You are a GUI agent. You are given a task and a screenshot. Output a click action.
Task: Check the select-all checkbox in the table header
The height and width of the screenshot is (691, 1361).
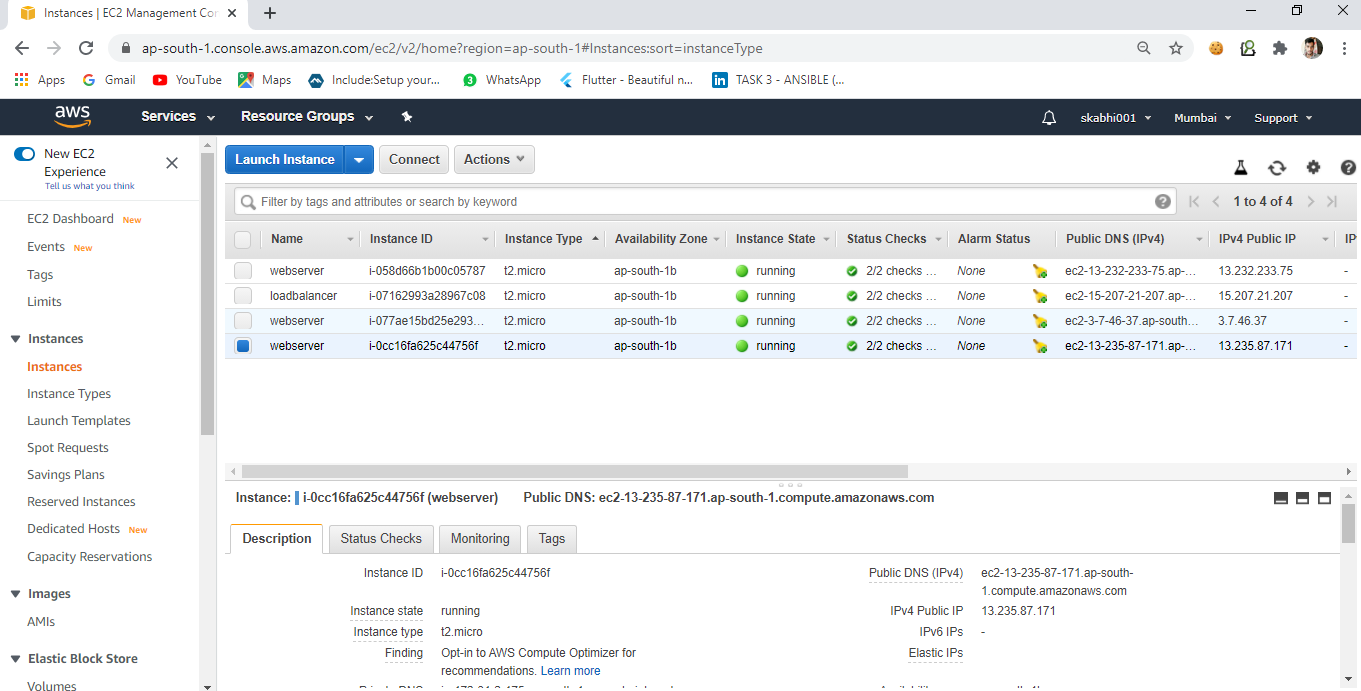coord(243,238)
